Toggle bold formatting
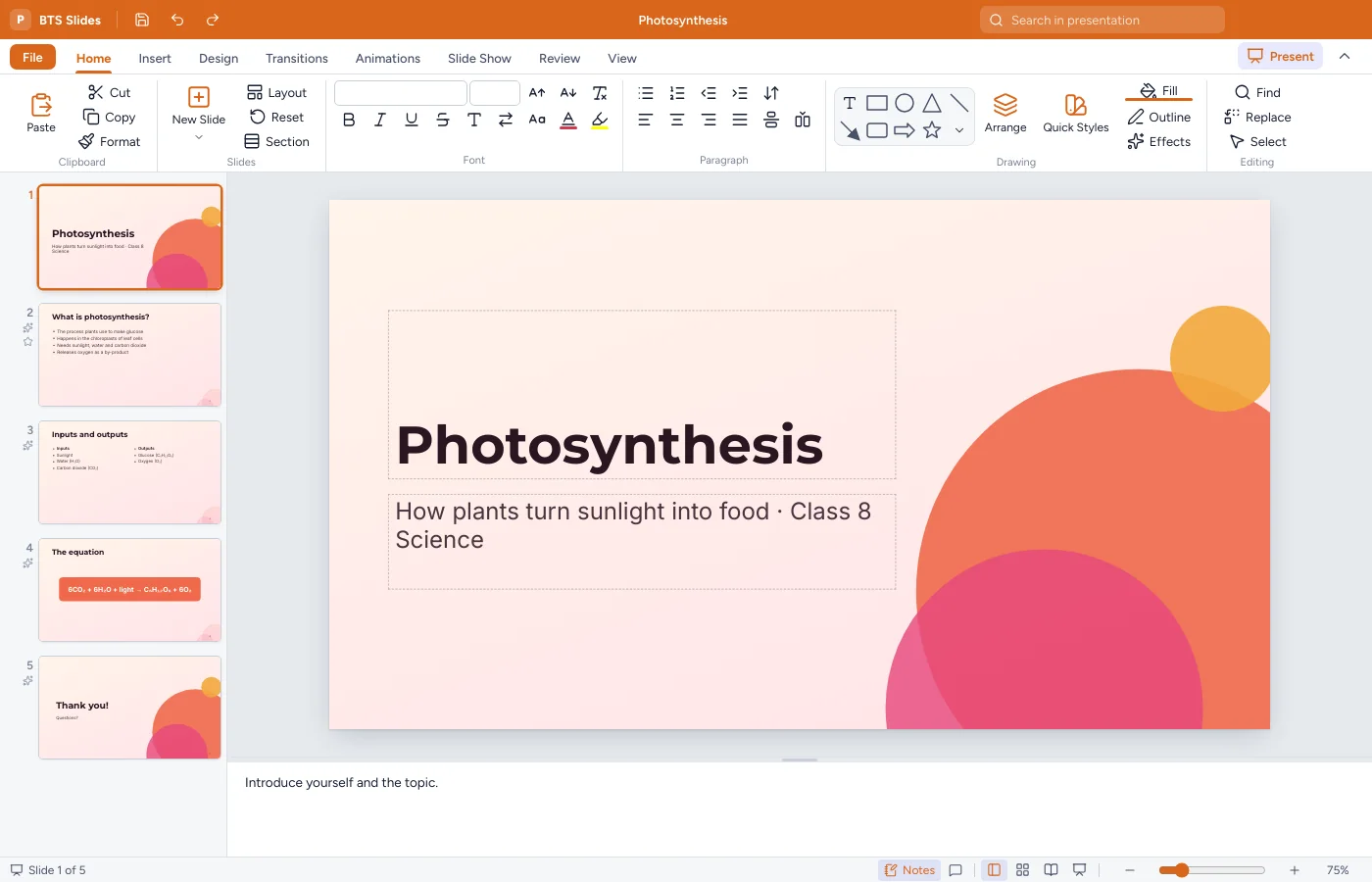Viewport: 1372px width, 882px height. point(349,120)
